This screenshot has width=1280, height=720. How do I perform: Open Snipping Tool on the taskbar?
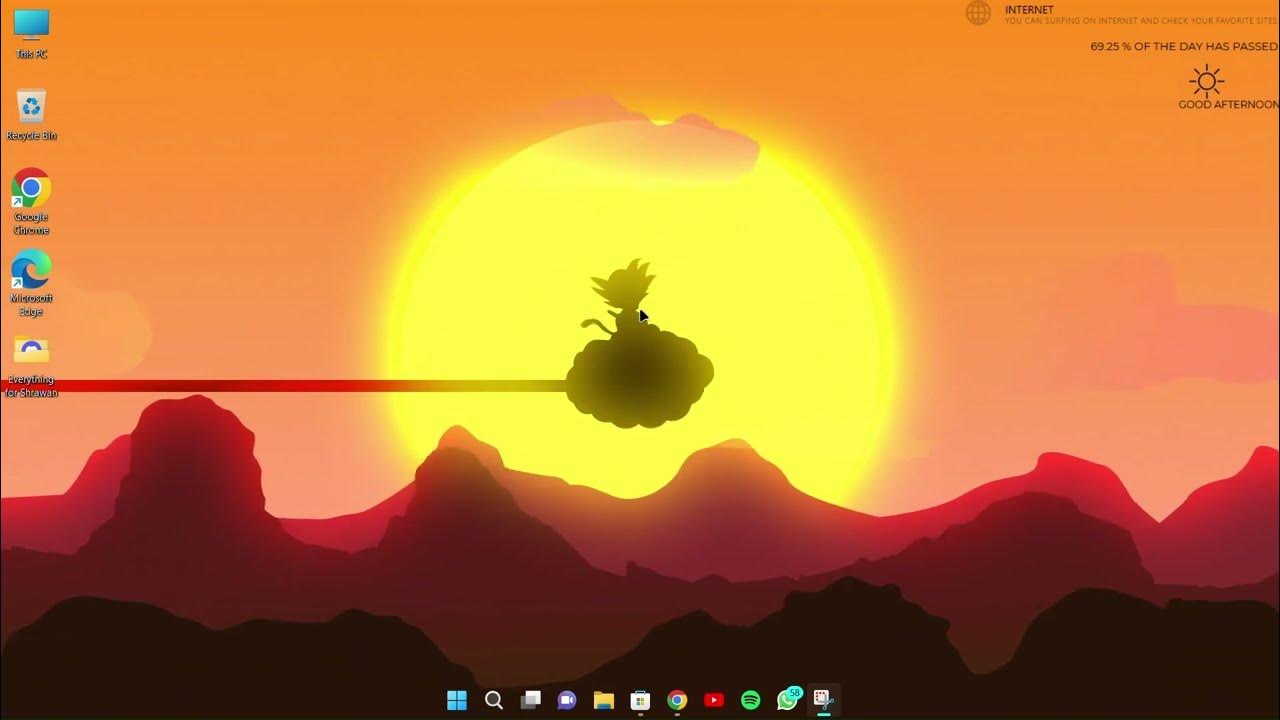point(824,700)
